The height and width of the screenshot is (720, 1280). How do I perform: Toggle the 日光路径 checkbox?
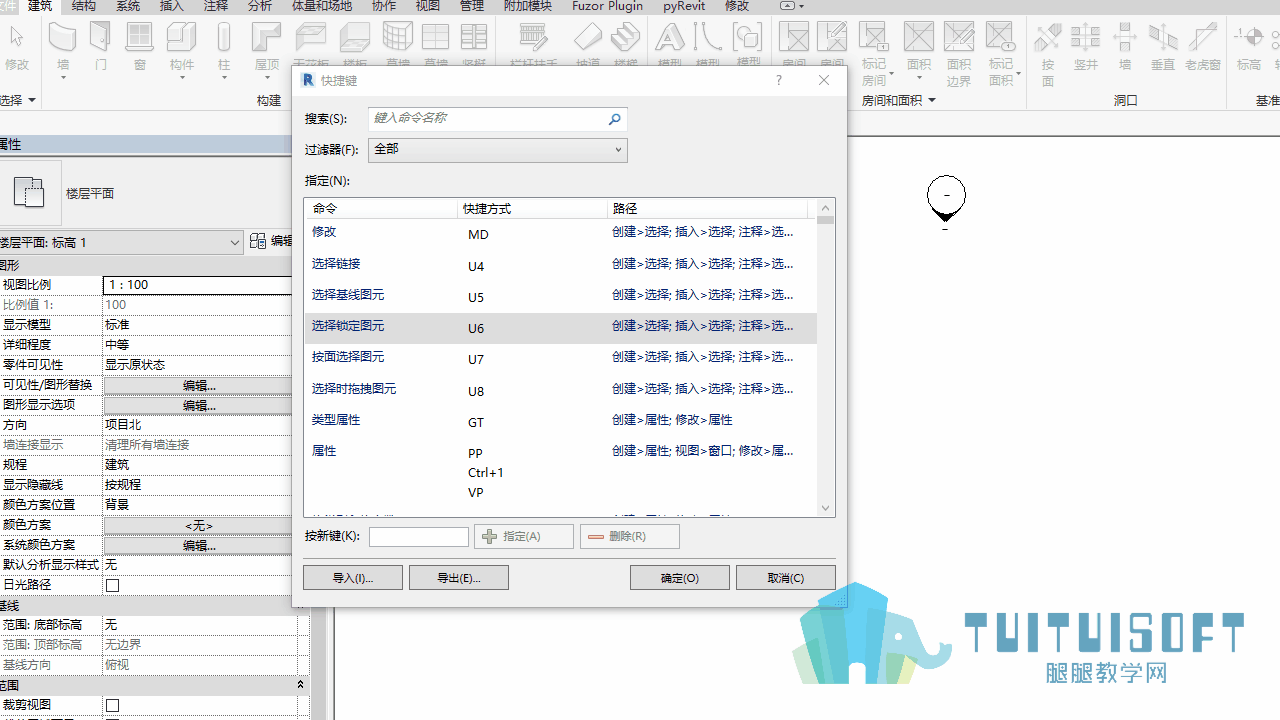pyautogui.click(x=112, y=585)
